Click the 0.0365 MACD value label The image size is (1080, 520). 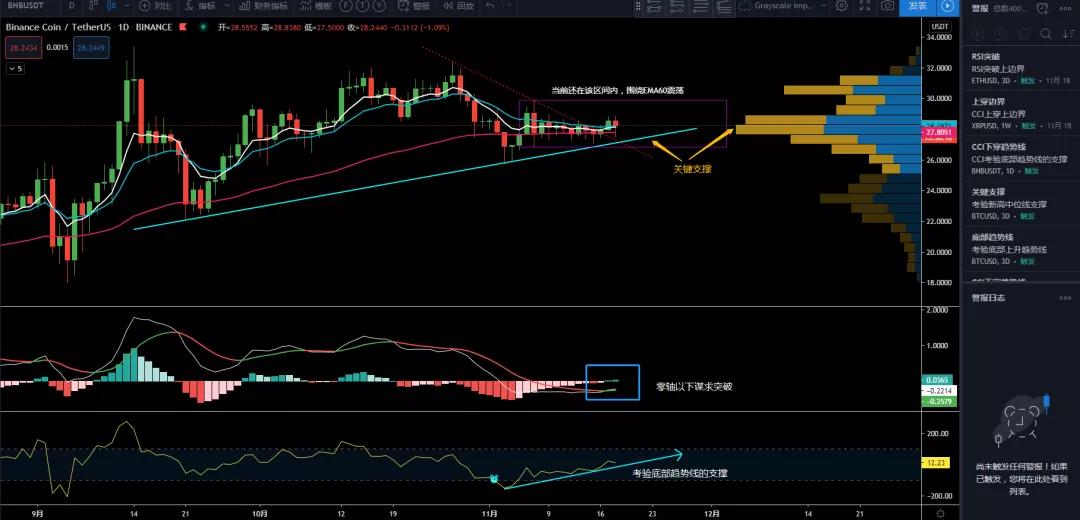(x=938, y=379)
